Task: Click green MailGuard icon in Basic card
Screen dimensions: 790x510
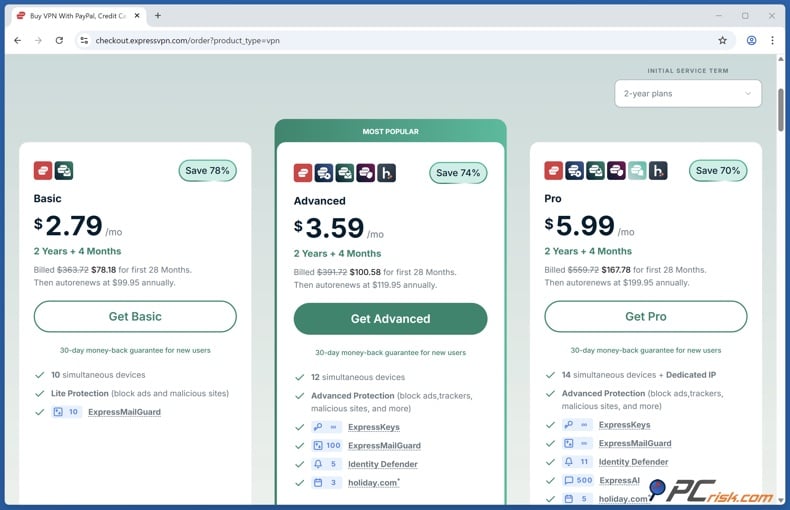Action: [64, 170]
